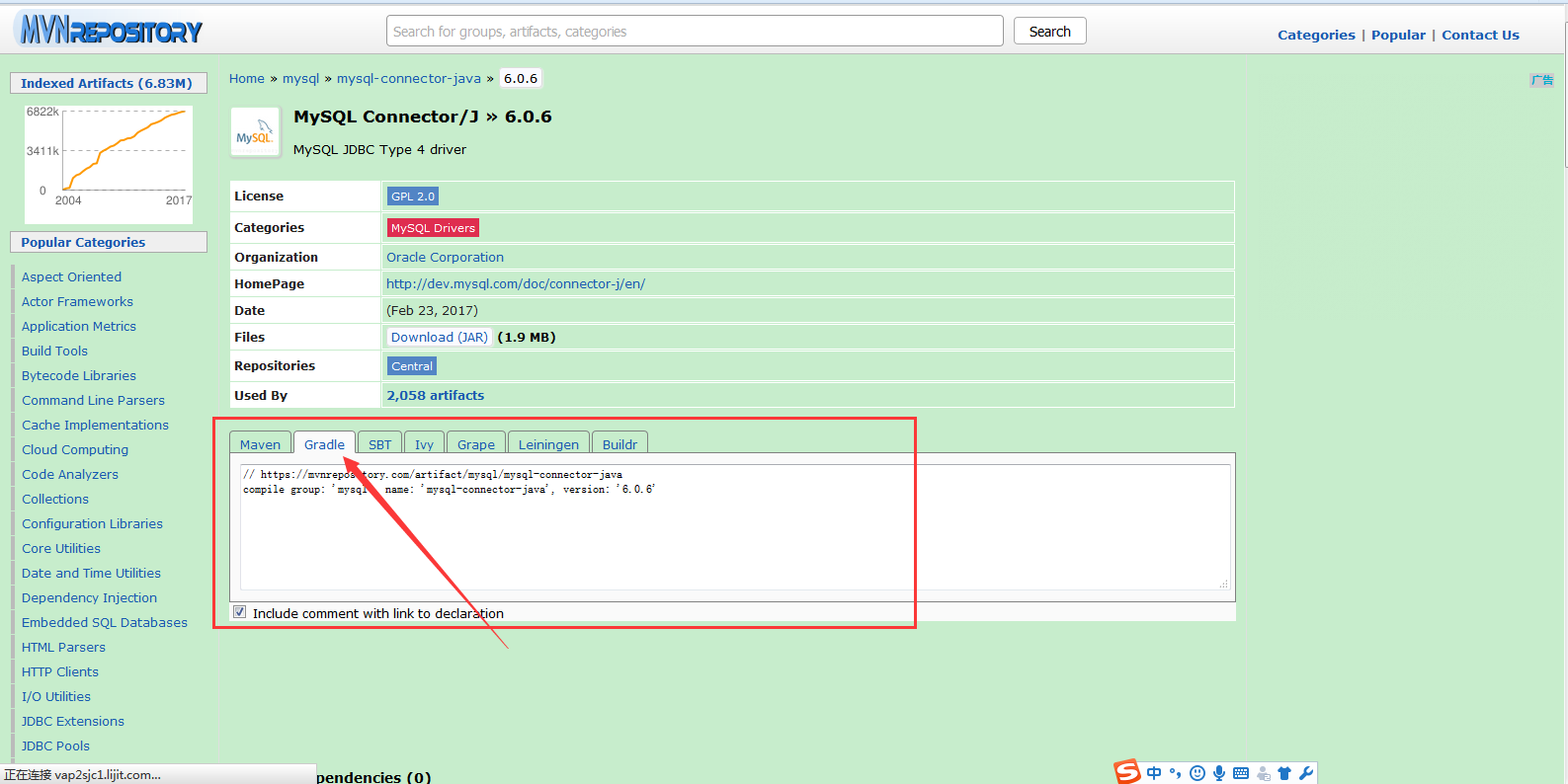Click user account icon in IME bar
This screenshot has height=784, width=1568.
click(x=1264, y=773)
